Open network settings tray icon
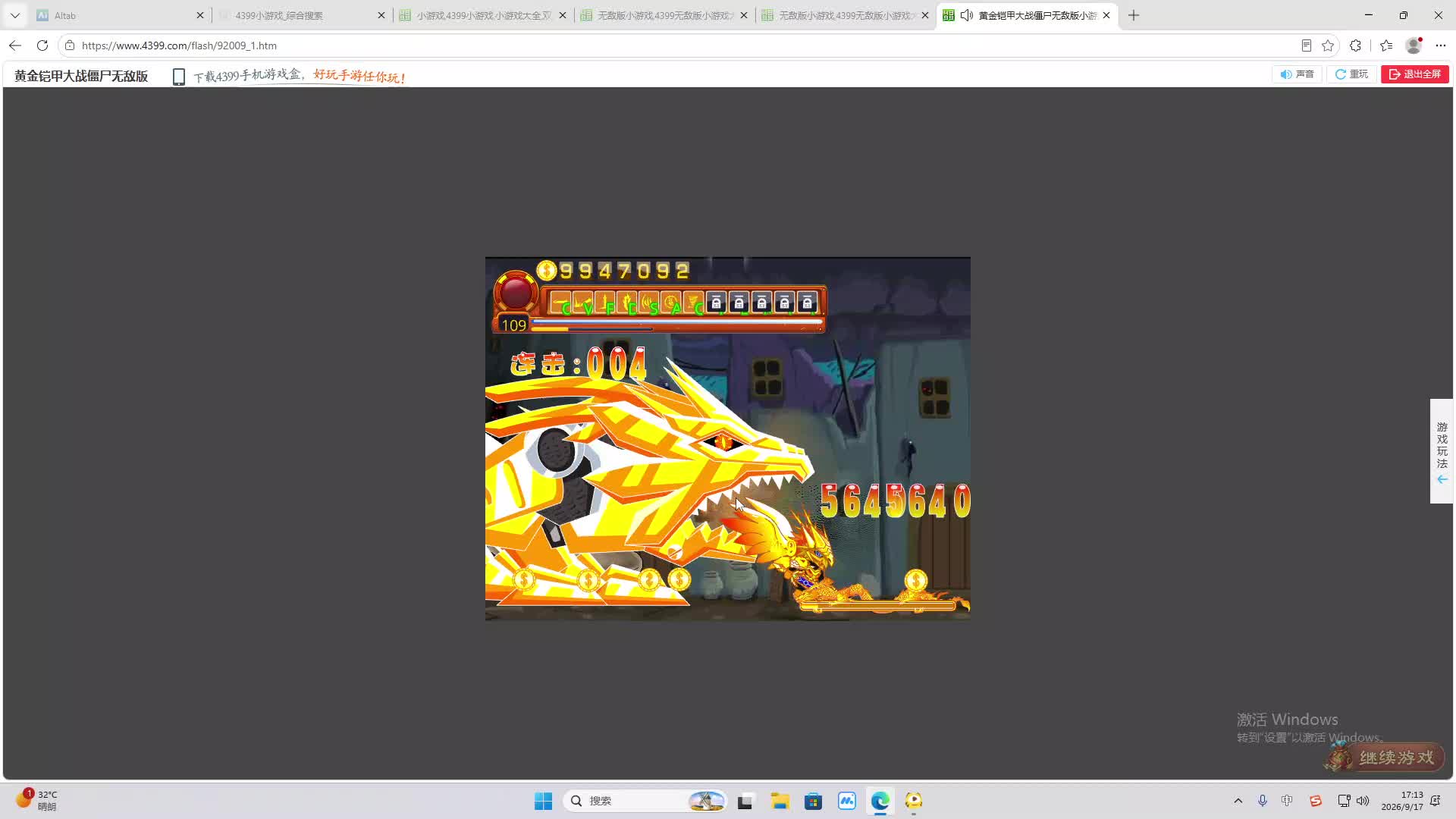 pos(1344,801)
